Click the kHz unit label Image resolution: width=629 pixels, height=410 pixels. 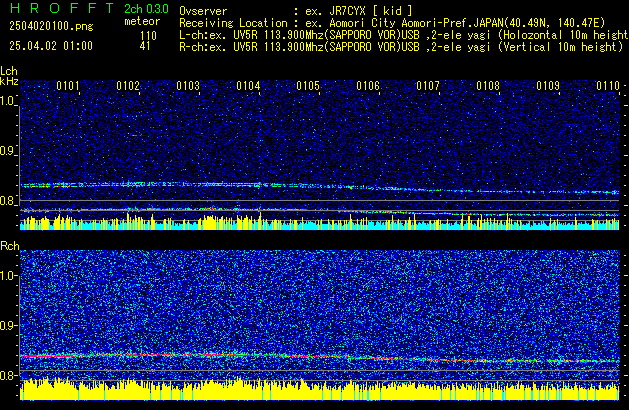[9, 81]
